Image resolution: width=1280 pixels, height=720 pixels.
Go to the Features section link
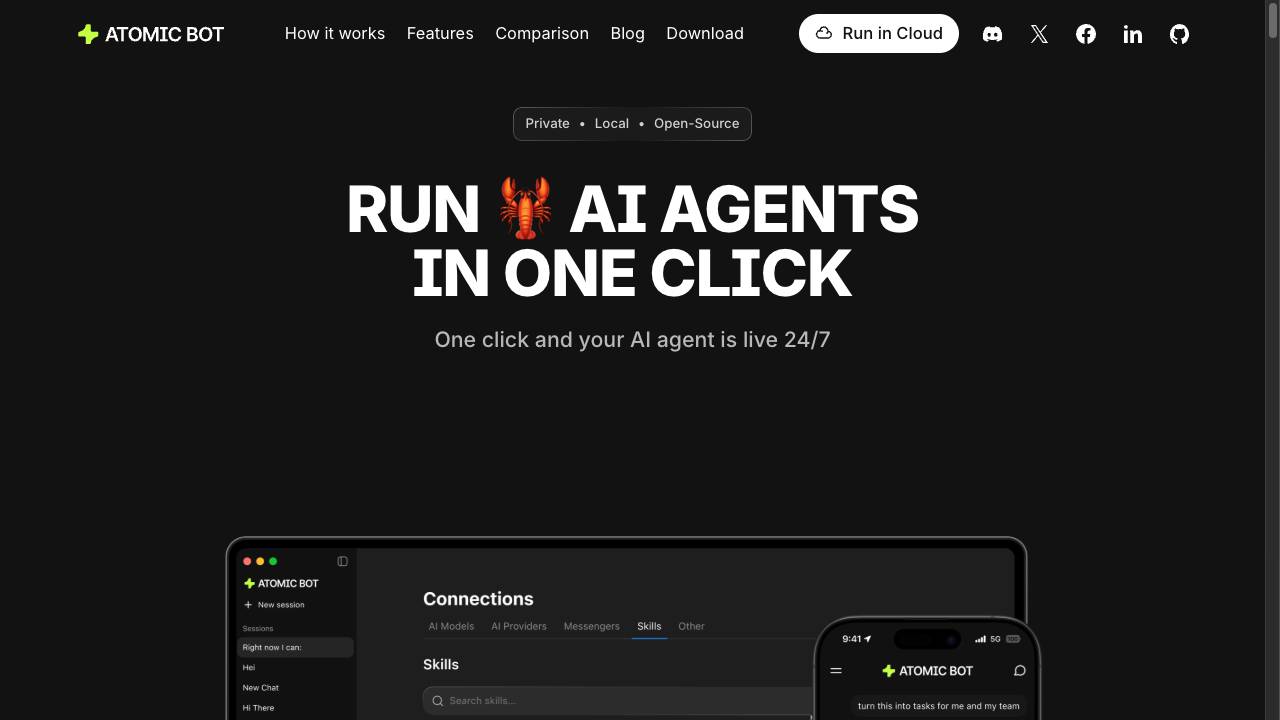point(440,33)
